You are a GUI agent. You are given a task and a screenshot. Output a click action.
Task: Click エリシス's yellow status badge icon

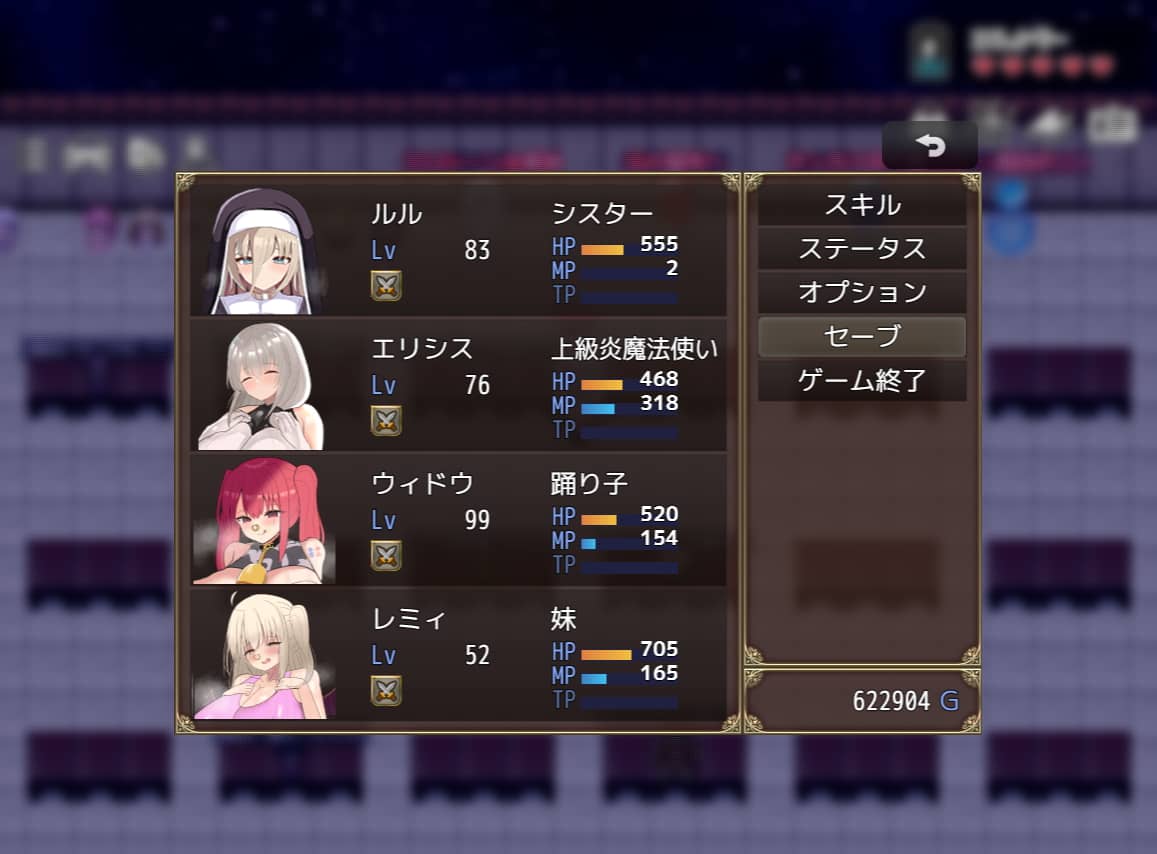(x=386, y=421)
